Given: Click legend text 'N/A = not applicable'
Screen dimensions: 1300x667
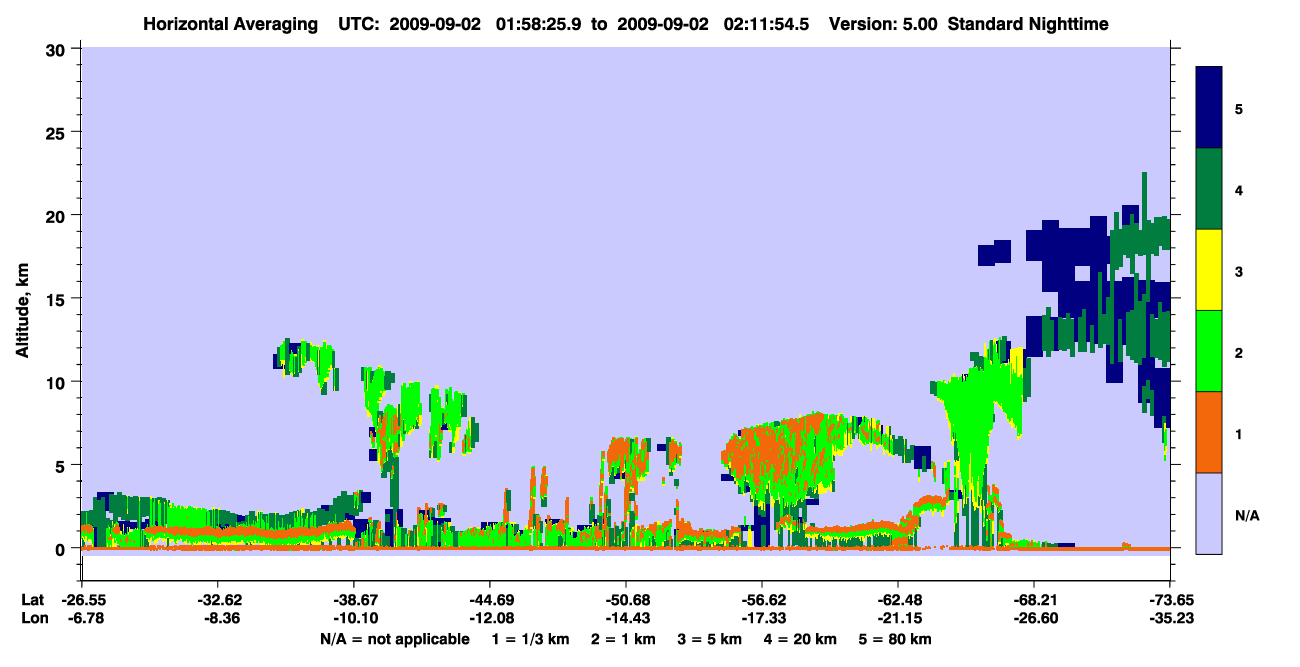Looking at the screenshot, I should click(394, 639).
